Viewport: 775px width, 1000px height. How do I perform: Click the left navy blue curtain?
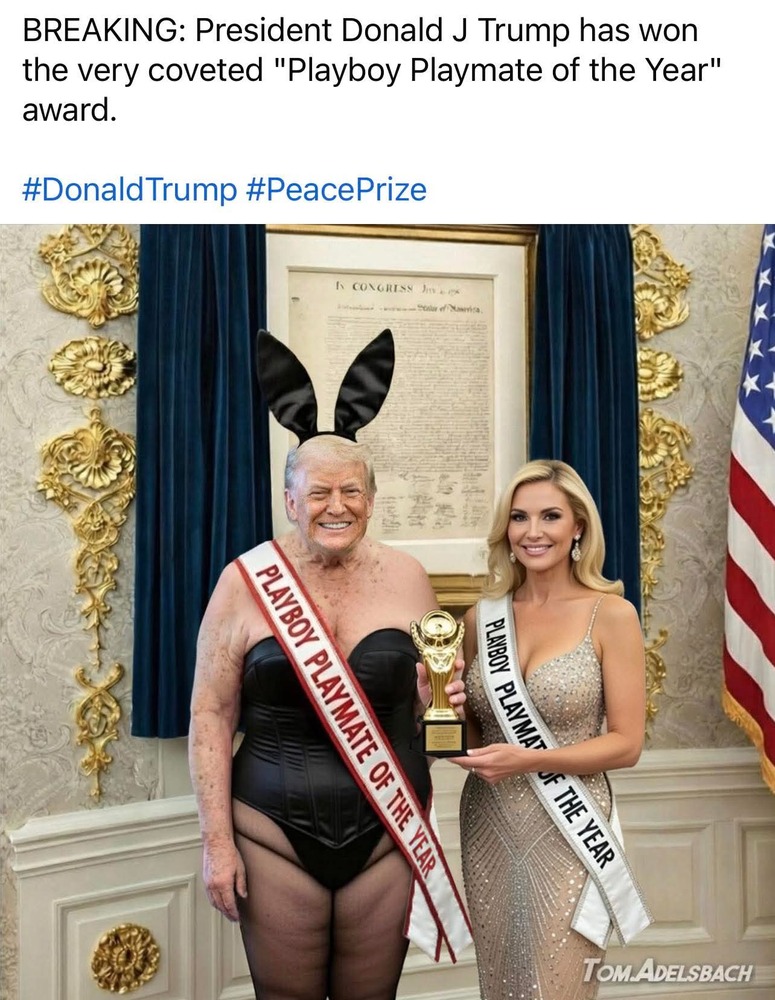click(199, 478)
